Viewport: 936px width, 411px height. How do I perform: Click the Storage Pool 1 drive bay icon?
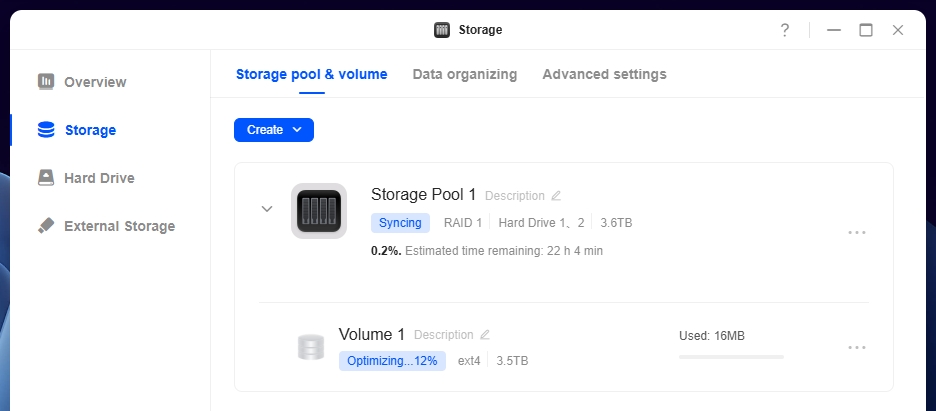click(318, 211)
